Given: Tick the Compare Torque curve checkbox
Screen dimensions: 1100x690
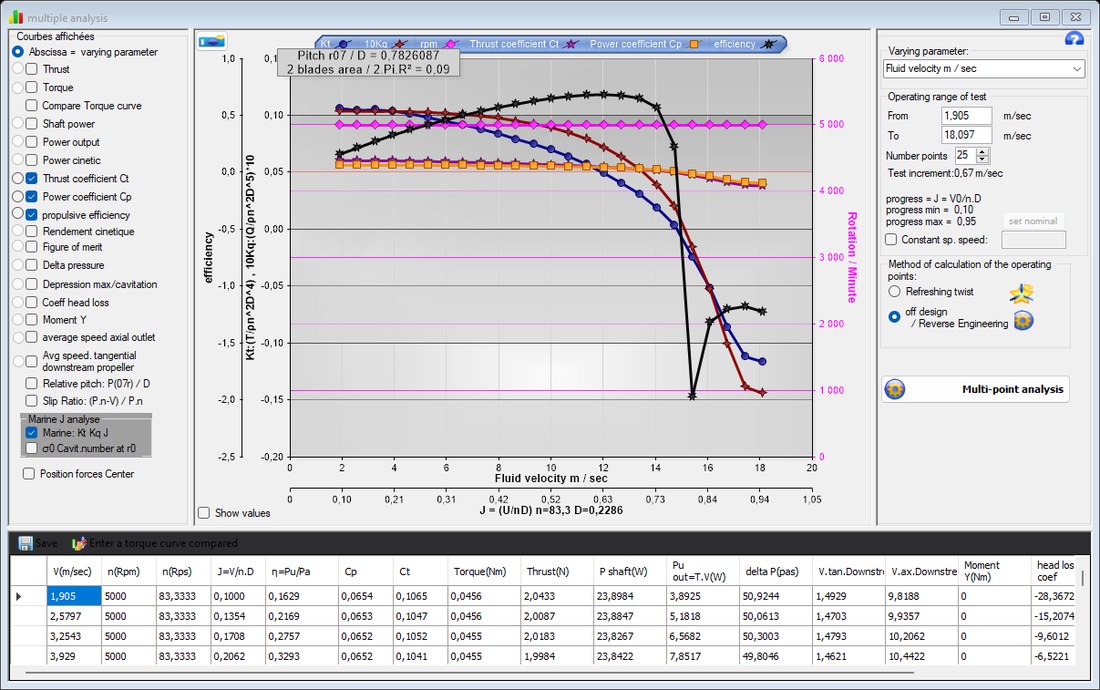Looking at the screenshot, I should [x=32, y=105].
